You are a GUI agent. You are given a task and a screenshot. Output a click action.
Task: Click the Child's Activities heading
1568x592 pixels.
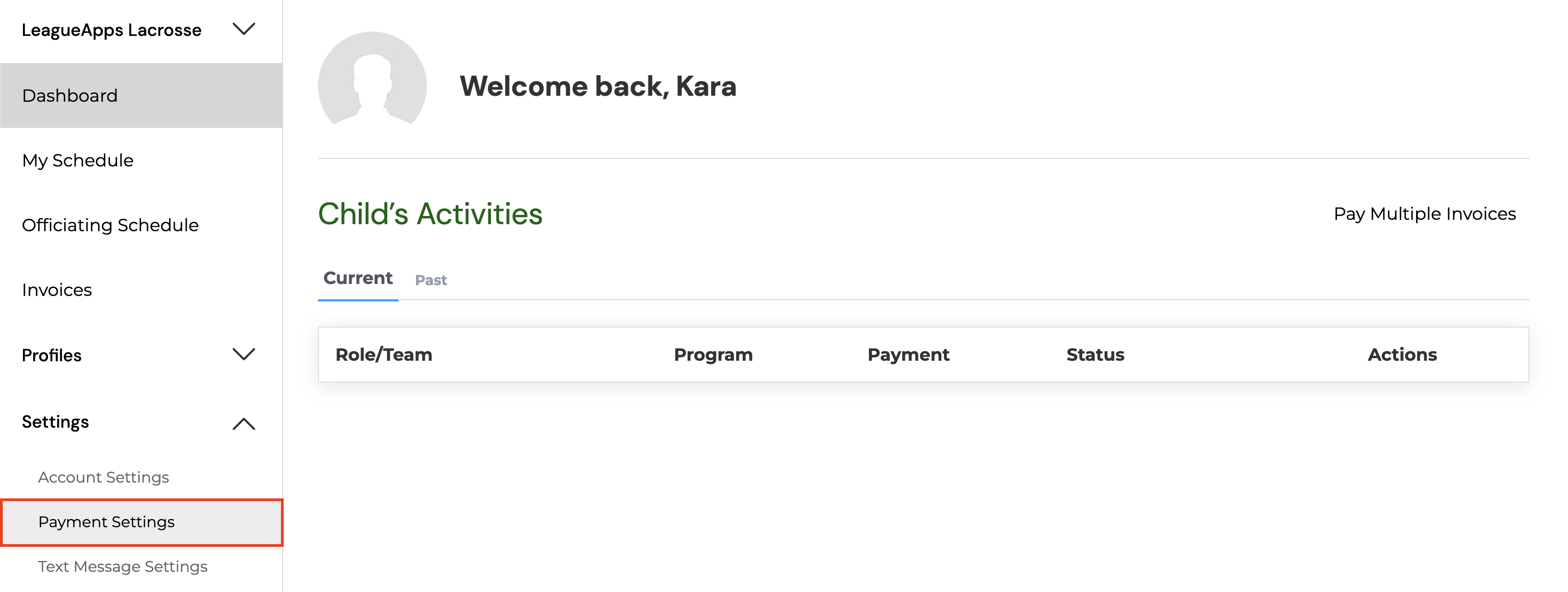pyautogui.click(x=430, y=214)
